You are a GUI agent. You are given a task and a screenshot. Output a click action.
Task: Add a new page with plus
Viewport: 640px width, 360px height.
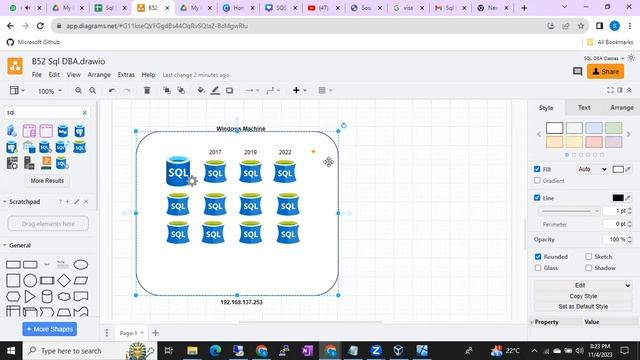click(155, 333)
